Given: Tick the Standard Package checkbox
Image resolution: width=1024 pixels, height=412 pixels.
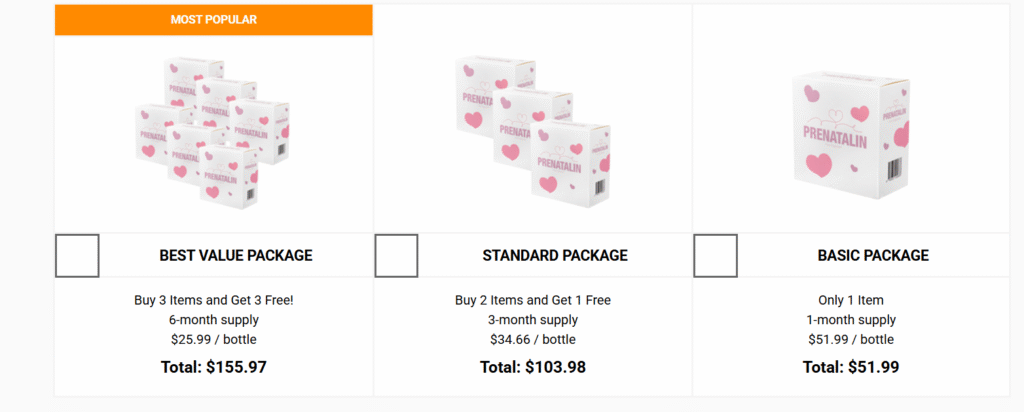Looking at the screenshot, I should tap(396, 256).
